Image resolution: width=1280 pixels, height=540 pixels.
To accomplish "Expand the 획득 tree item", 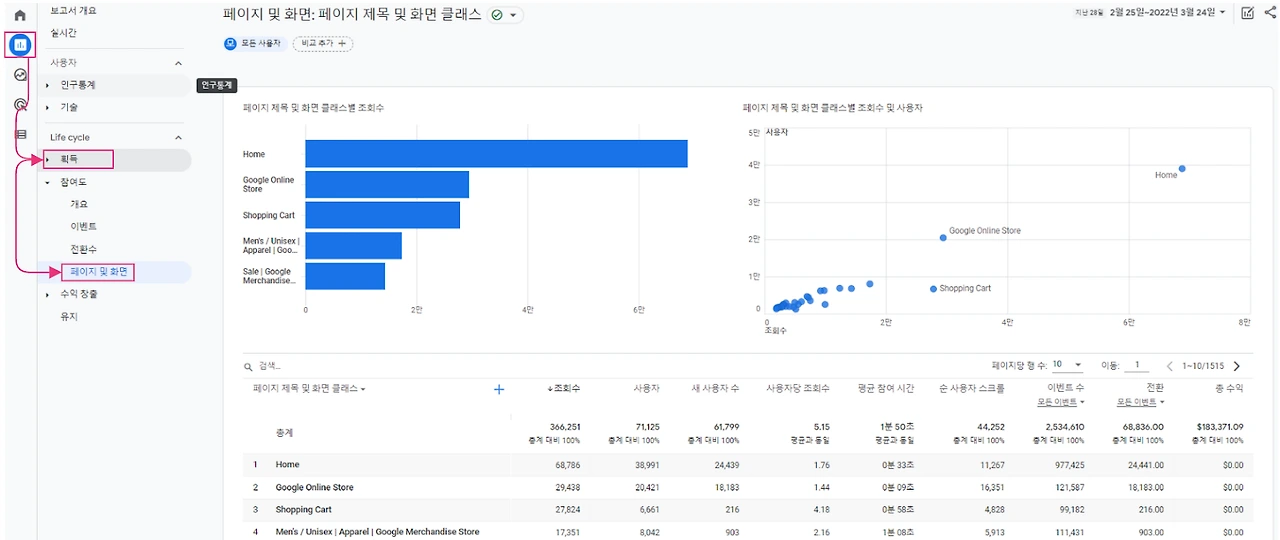I will [47, 159].
